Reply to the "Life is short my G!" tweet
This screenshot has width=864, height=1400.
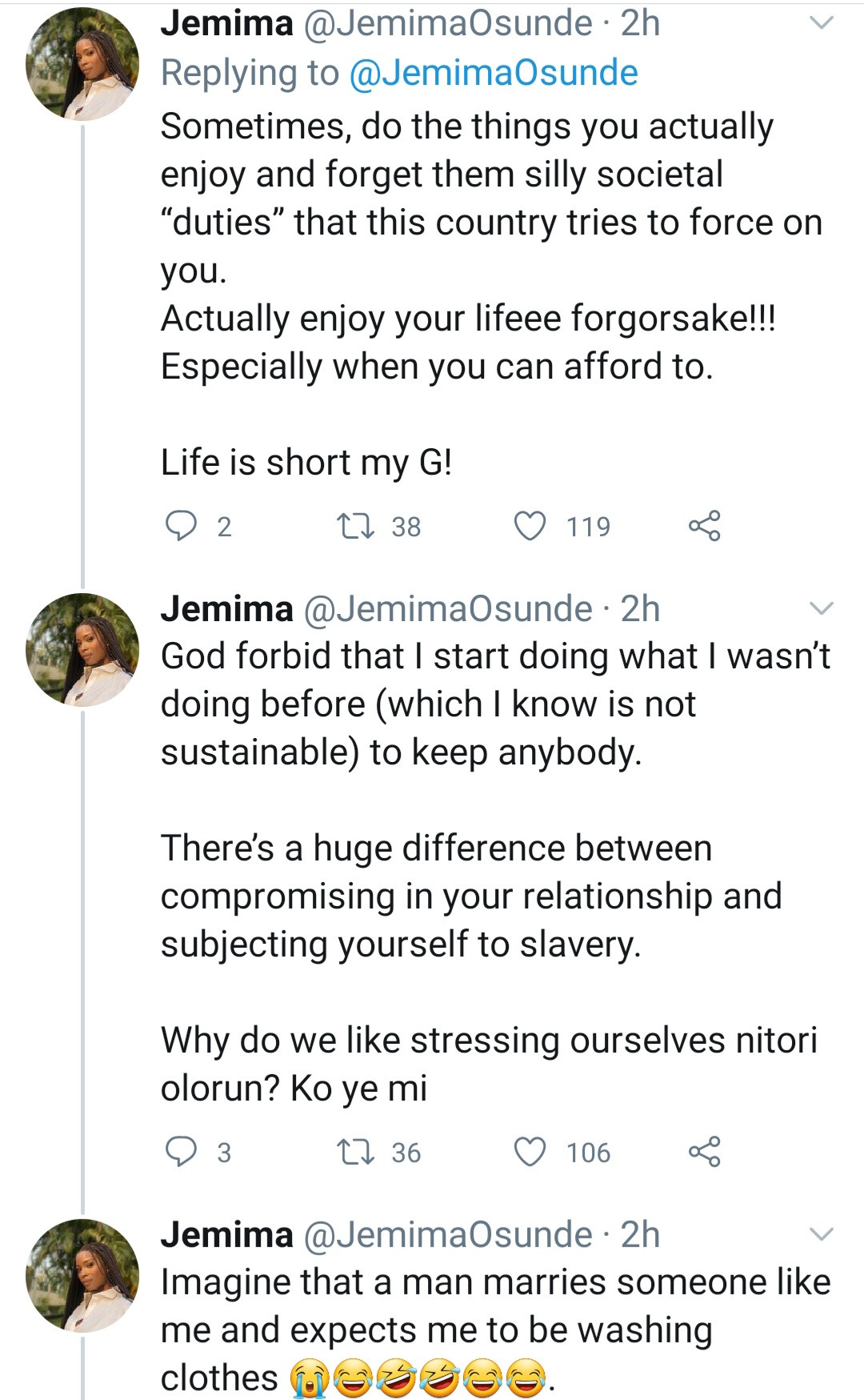point(181,526)
